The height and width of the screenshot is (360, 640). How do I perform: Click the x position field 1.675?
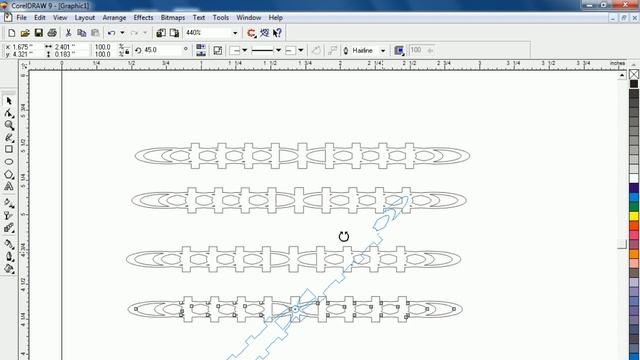[21, 47]
